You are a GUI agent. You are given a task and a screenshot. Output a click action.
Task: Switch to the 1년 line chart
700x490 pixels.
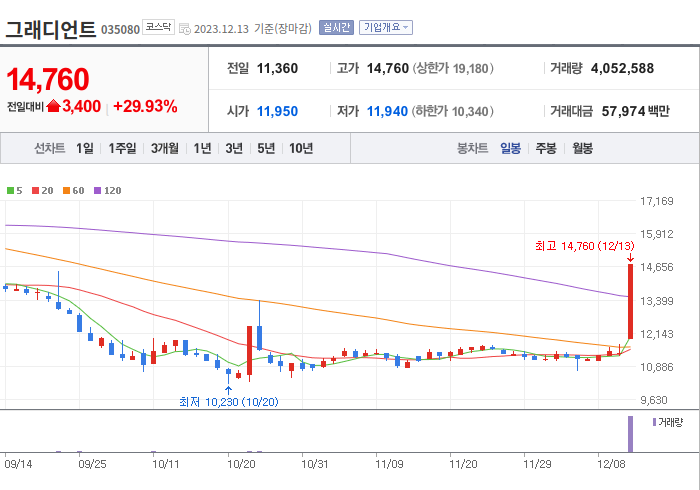202,148
